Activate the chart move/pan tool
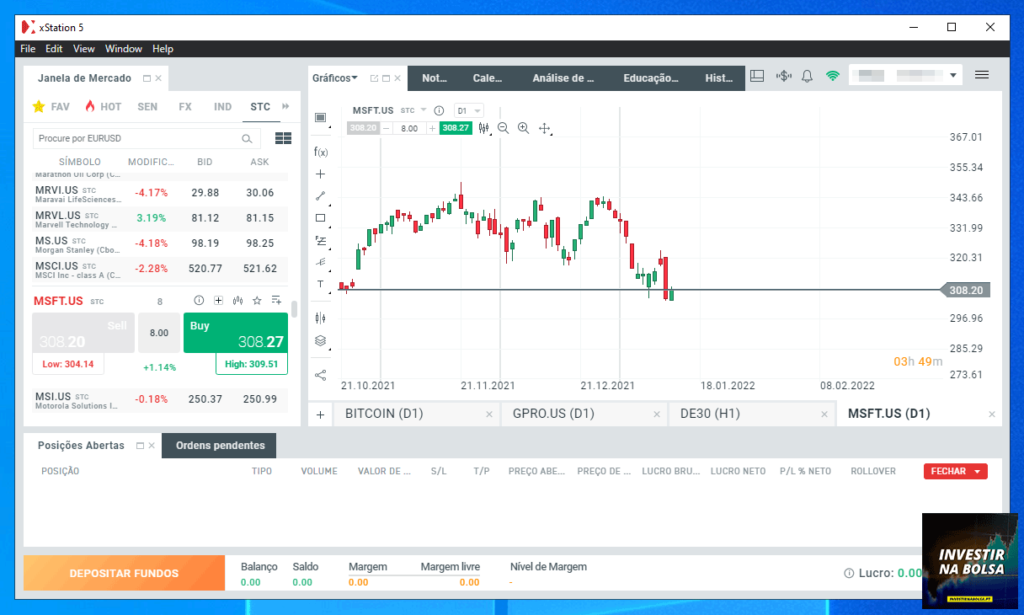Viewport: 1024px width, 615px height. [544, 128]
